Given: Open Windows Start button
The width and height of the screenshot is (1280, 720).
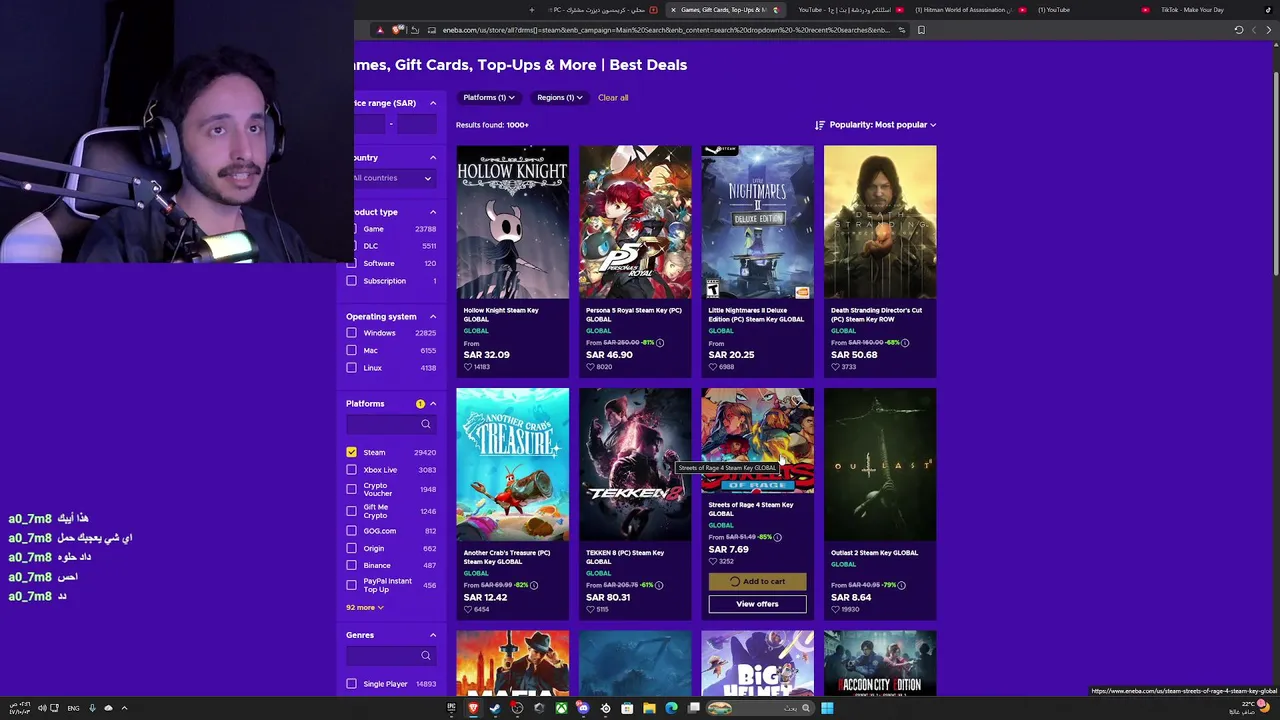Looking at the screenshot, I should pyautogui.click(x=827, y=708).
